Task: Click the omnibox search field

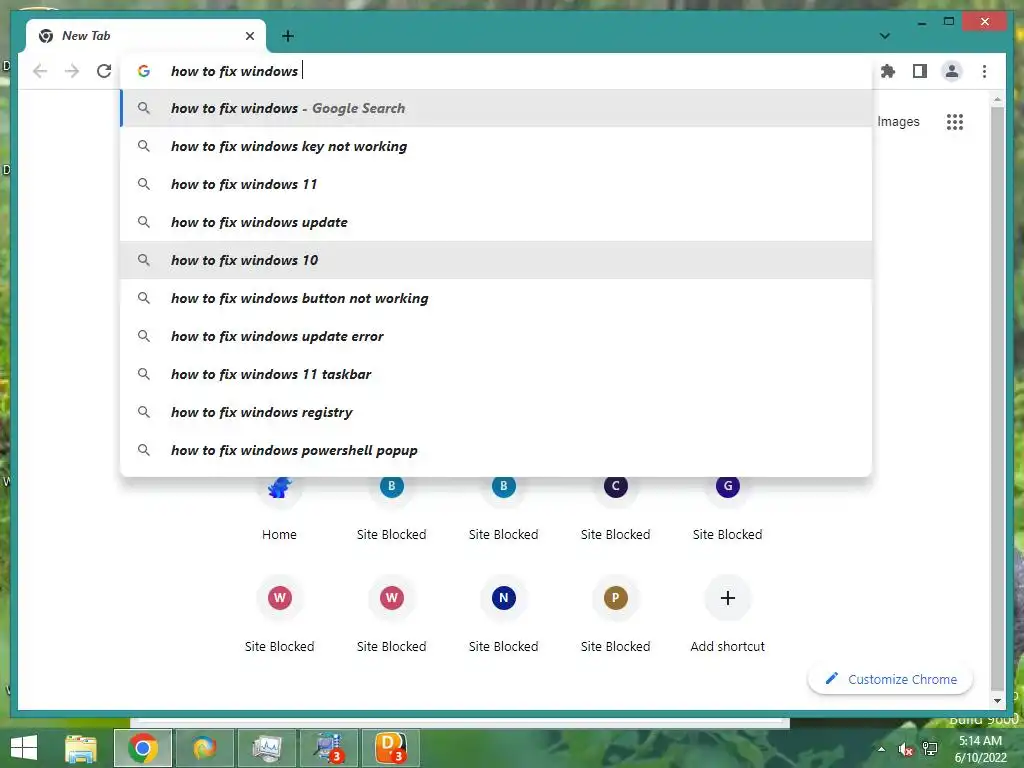Action: [x=496, y=71]
